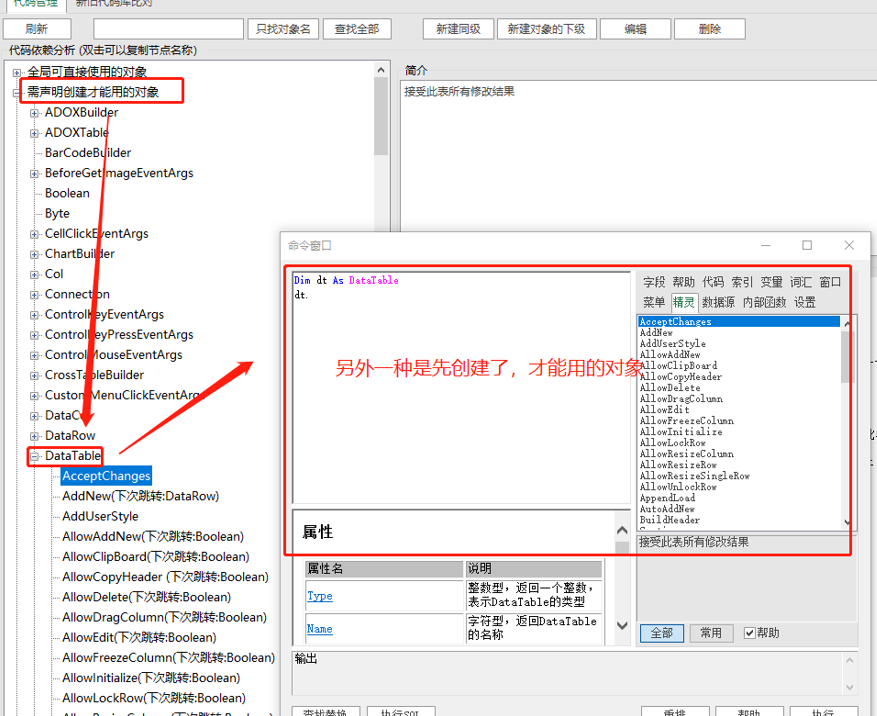The image size is (877, 716).
Task: Select the AddNew(下次跳转:DataRow) tree item
Action: coord(140,496)
